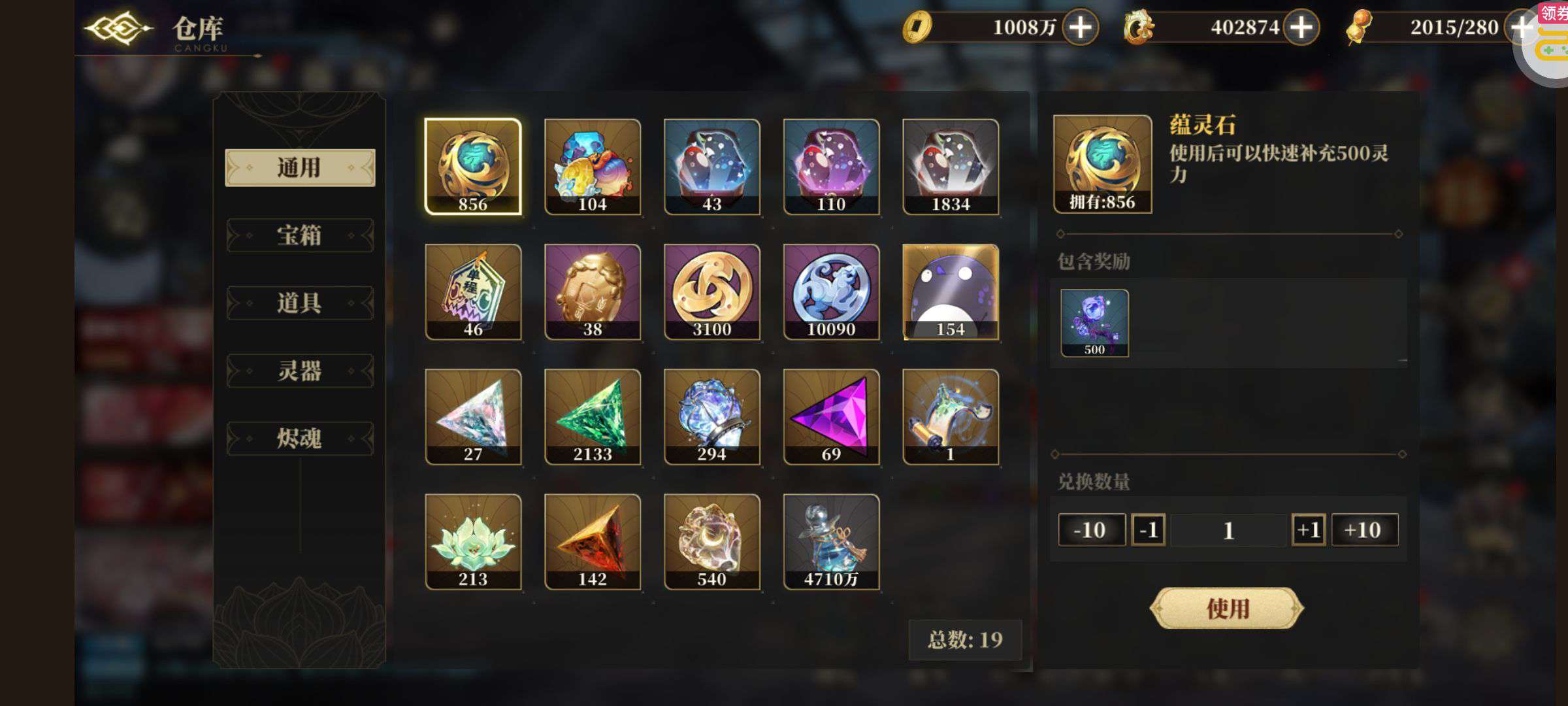Viewport: 1568px width, 706px height.
Task: Select the purple triangular gem with count 69
Action: click(831, 416)
